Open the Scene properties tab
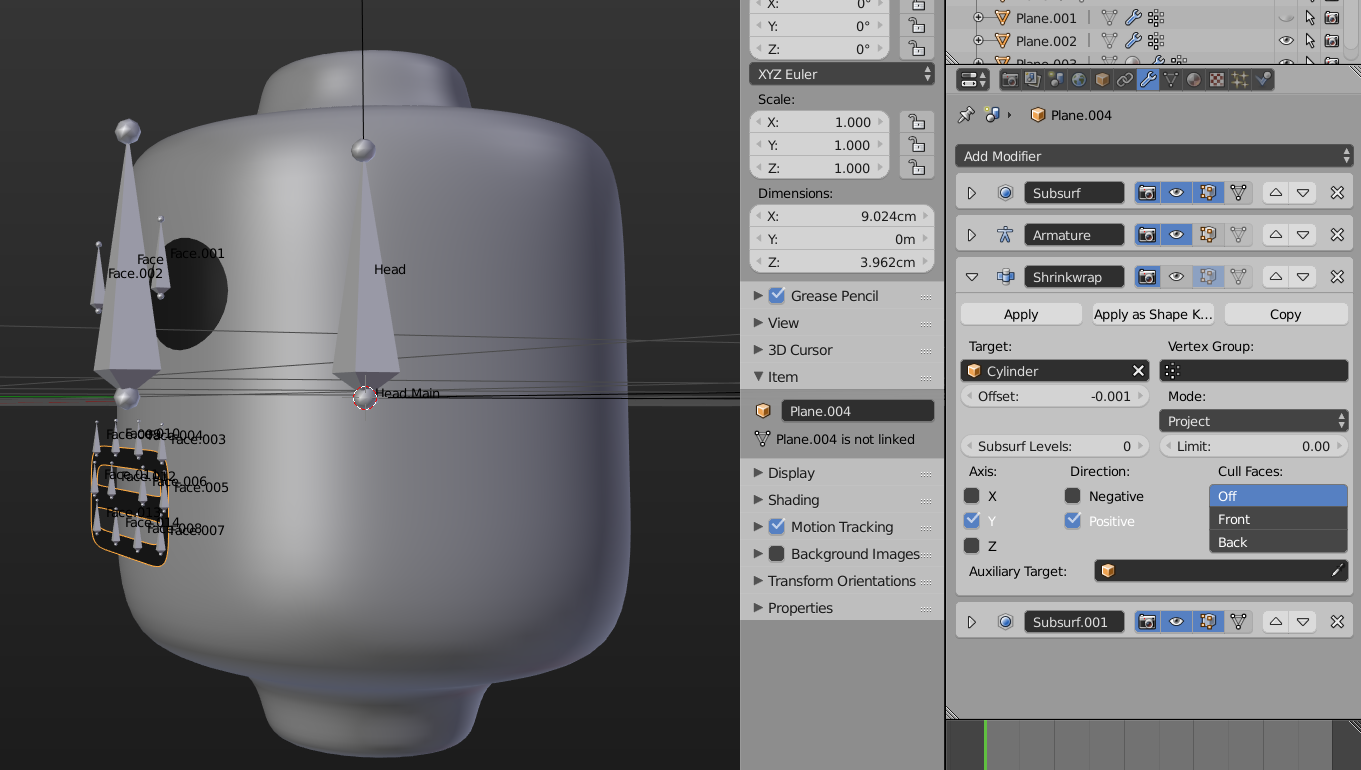The image size is (1361, 770). point(1056,80)
